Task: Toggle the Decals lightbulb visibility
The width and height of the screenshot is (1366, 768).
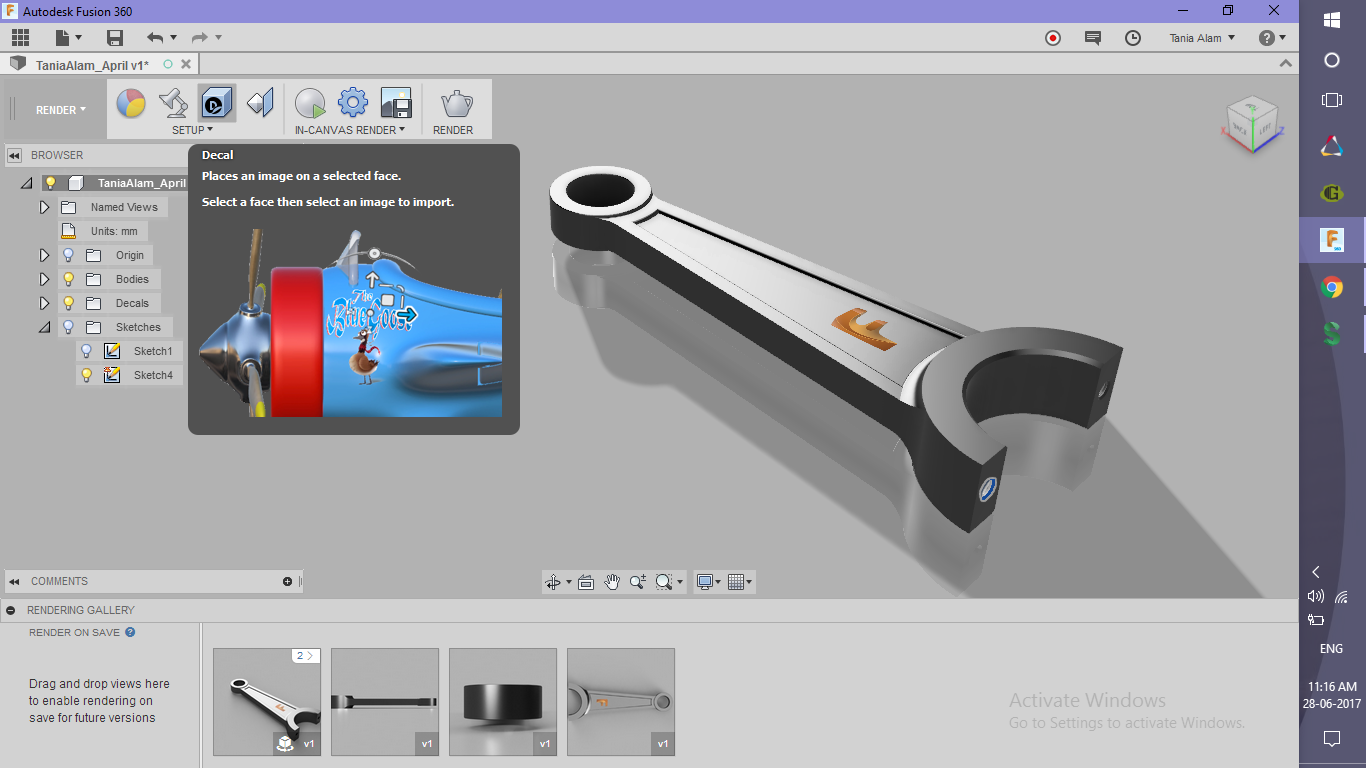Action: 69,303
